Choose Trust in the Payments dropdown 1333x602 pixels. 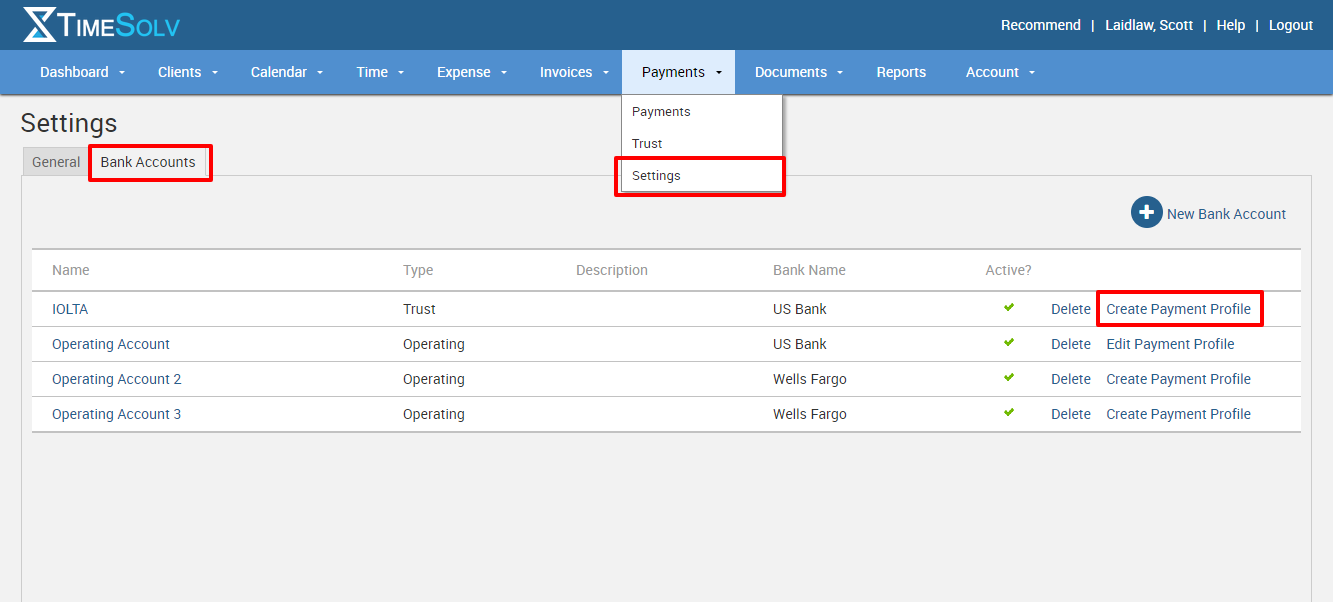coord(647,144)
